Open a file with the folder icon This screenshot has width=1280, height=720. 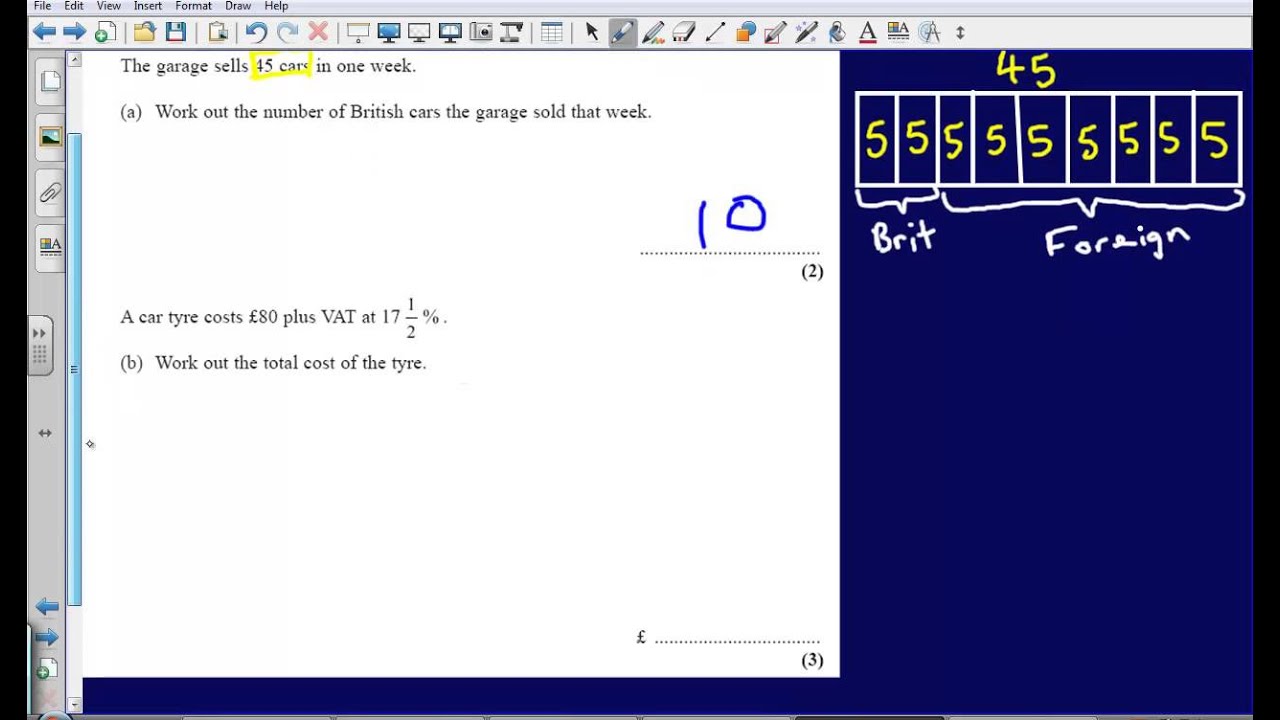pos(144,32)
